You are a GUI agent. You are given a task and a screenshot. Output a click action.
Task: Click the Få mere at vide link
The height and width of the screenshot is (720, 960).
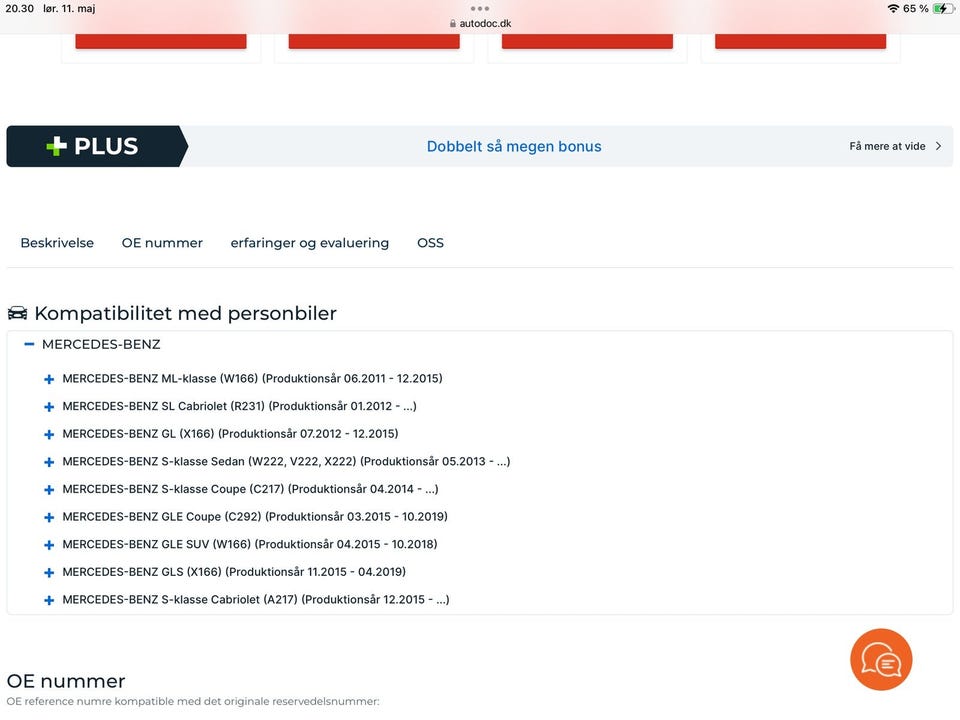click(887, 146)
